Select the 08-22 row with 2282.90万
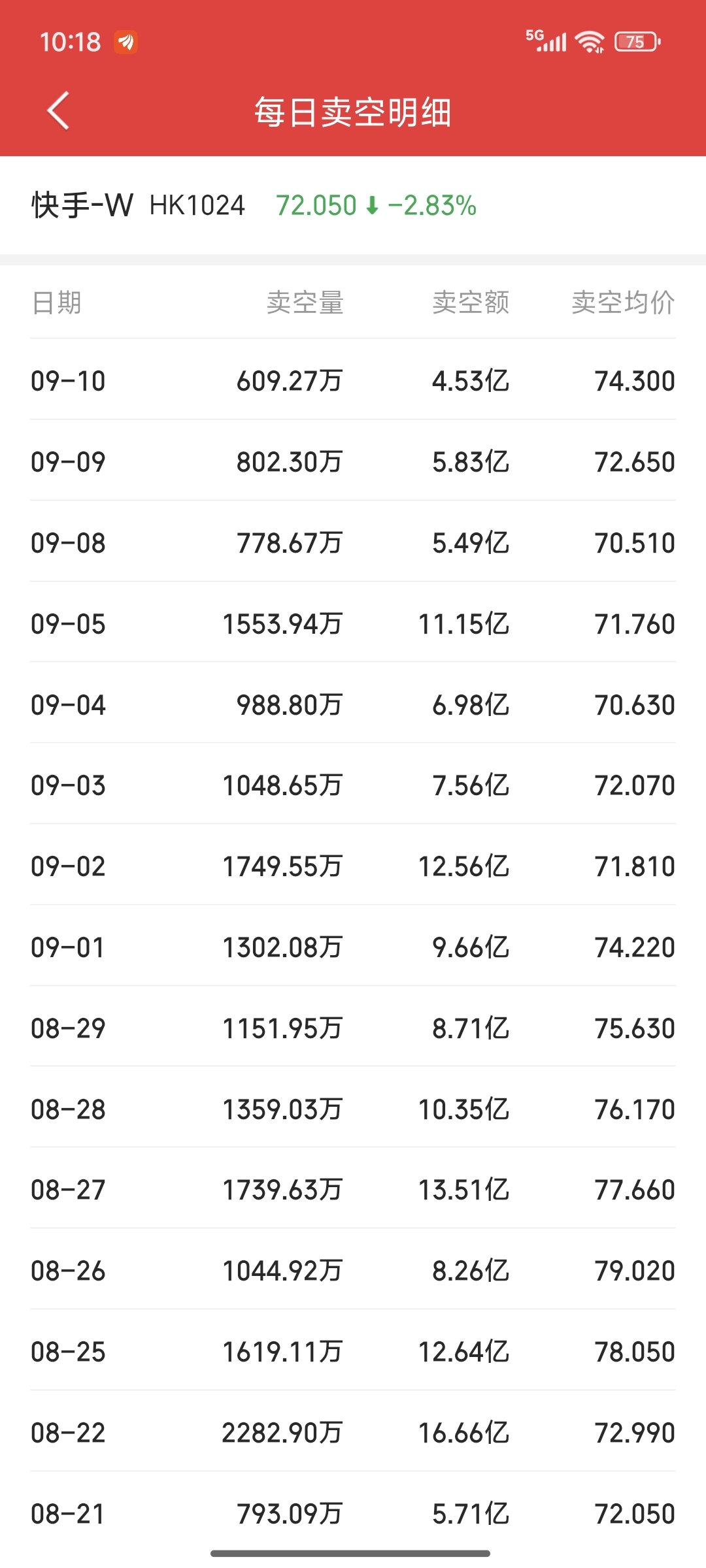 point(353,1432)
